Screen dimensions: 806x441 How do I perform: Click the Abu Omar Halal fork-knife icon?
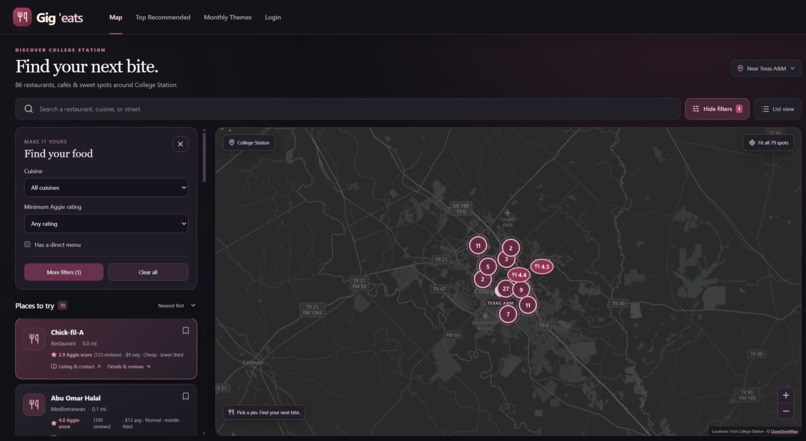pyautogui.click(x=34, y=405)
